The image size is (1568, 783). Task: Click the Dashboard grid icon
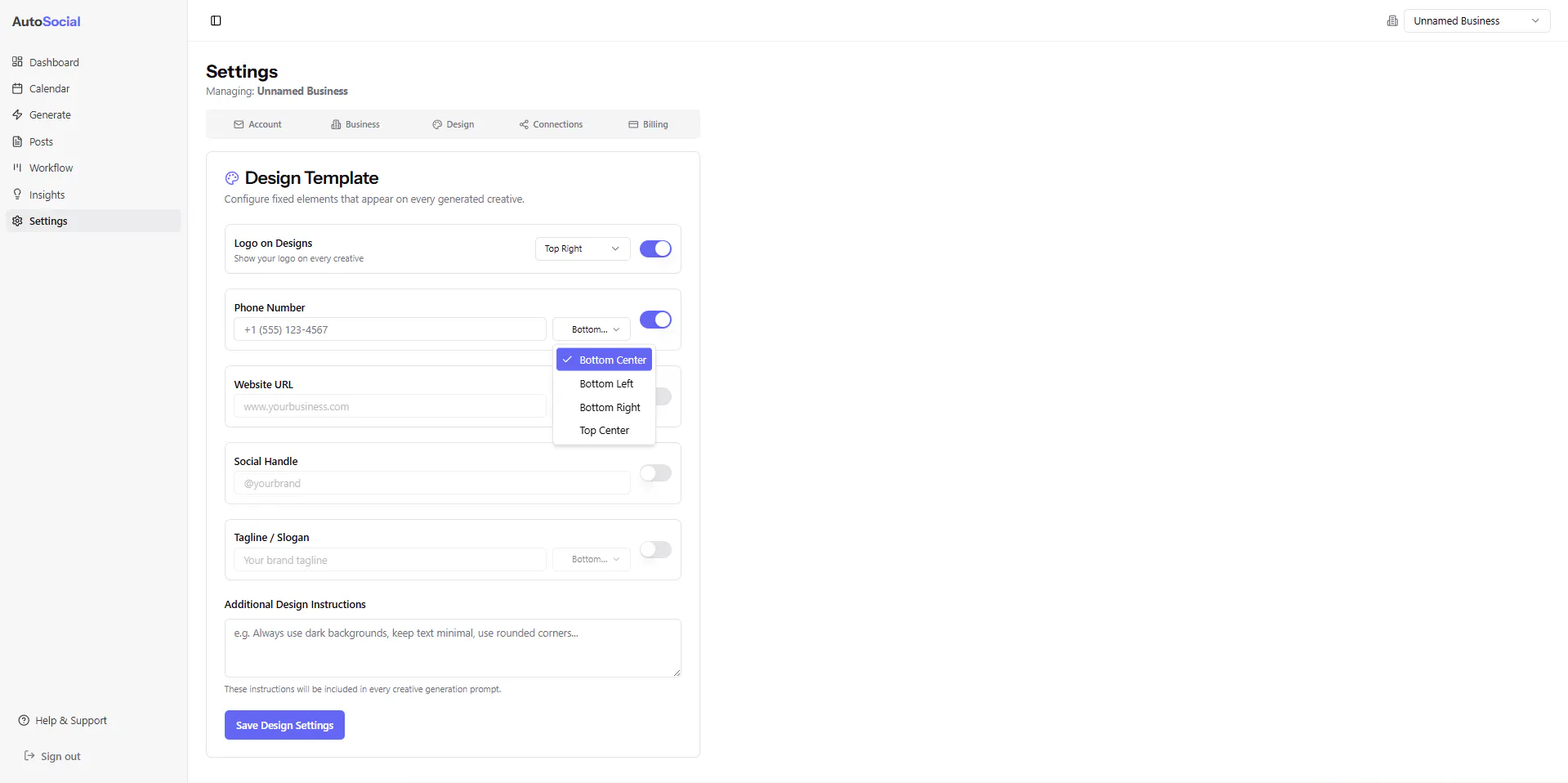pyautogui.click(x=17, y=62)
